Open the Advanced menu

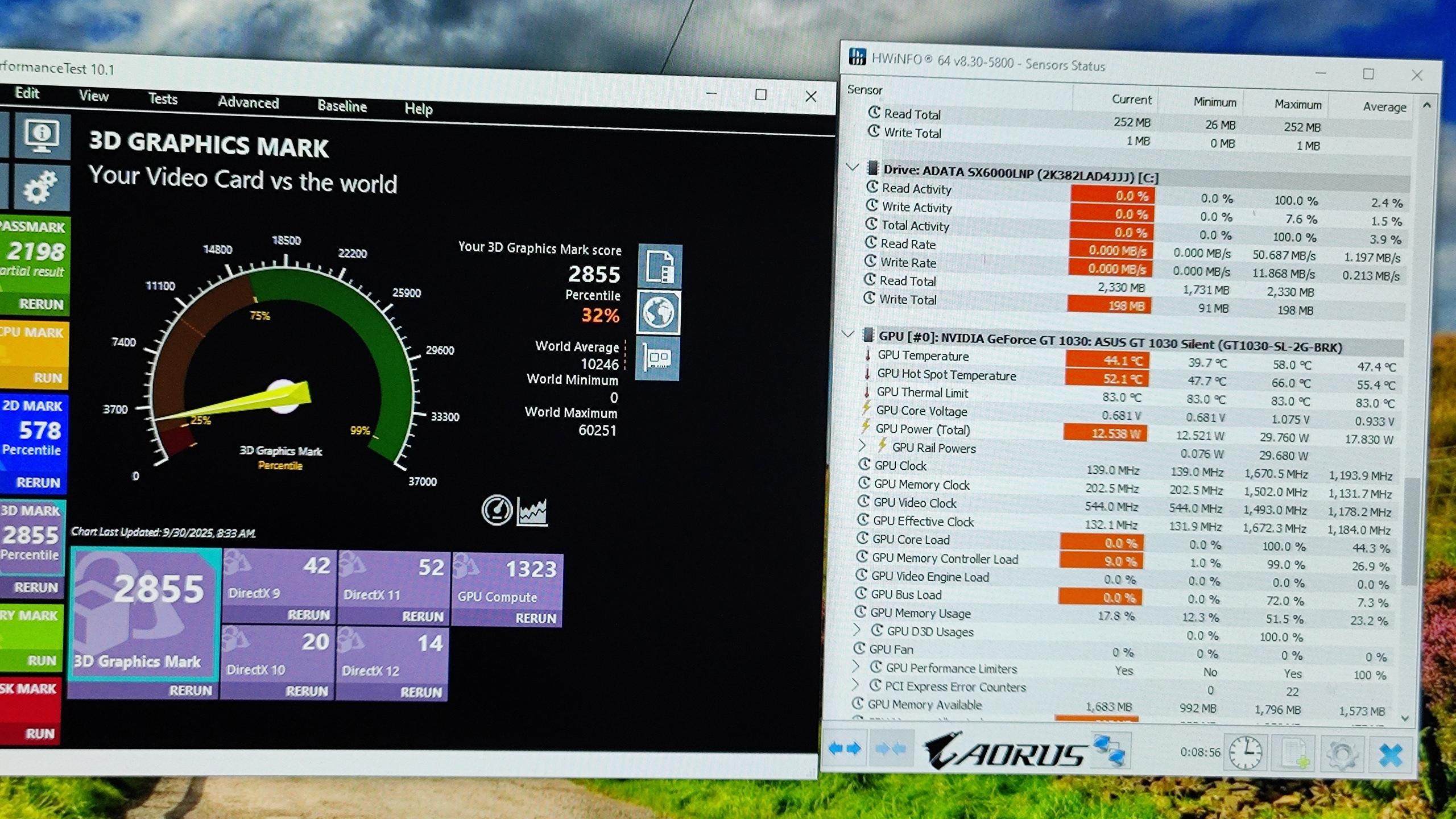(x=248, y=102)
